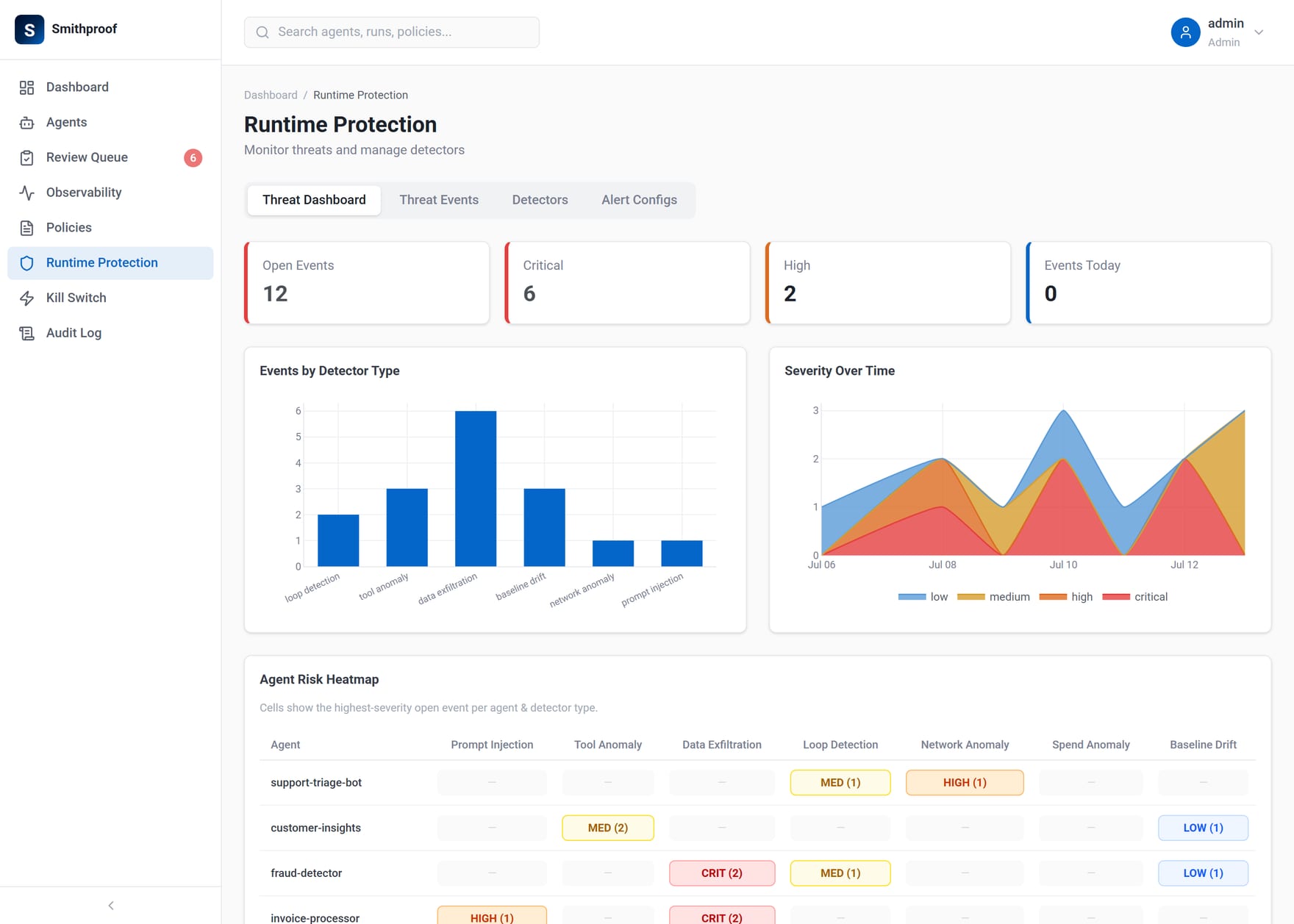Open the Audit Log page

click(x=110, y=333)
